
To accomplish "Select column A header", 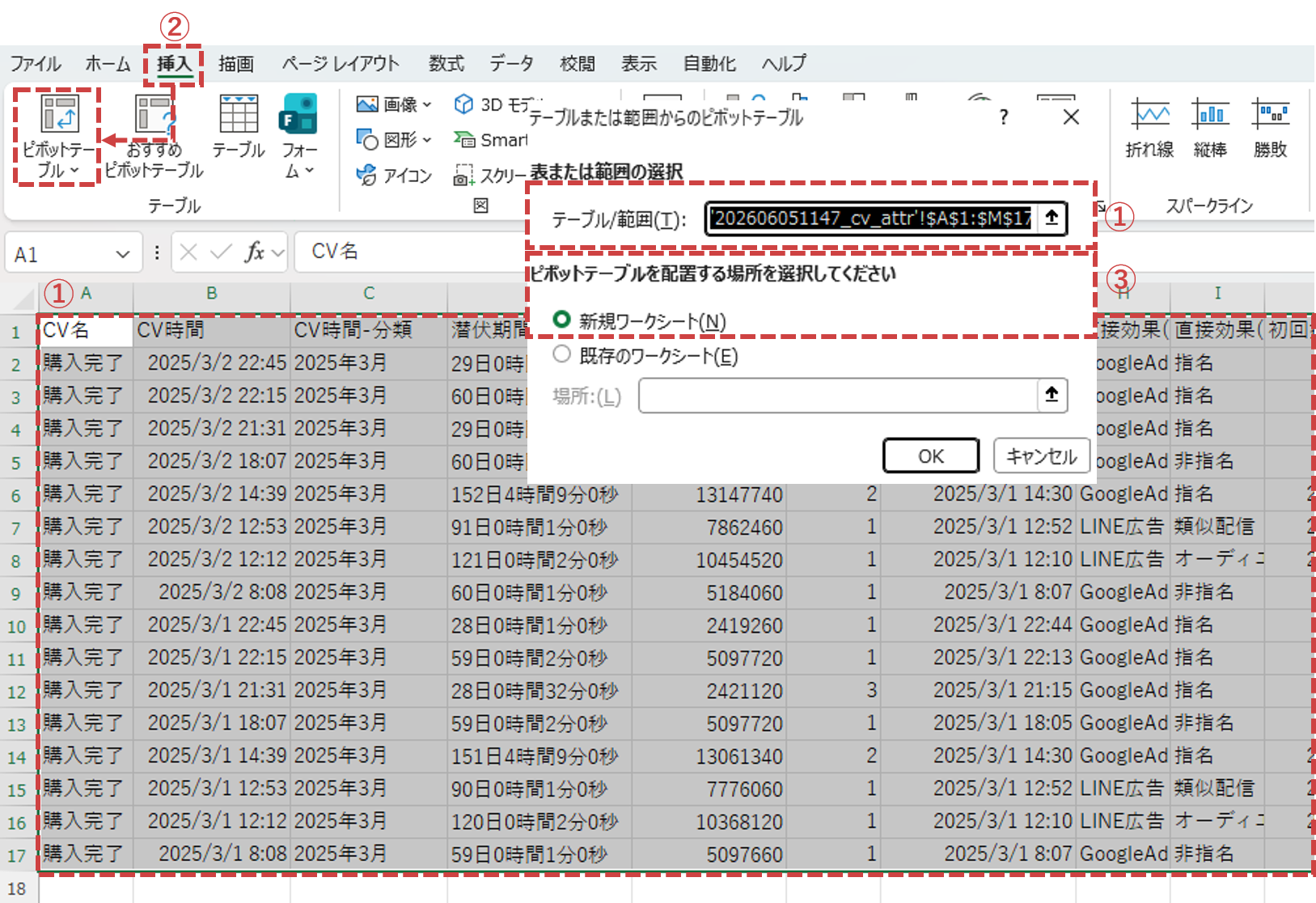I will point(86,293).
